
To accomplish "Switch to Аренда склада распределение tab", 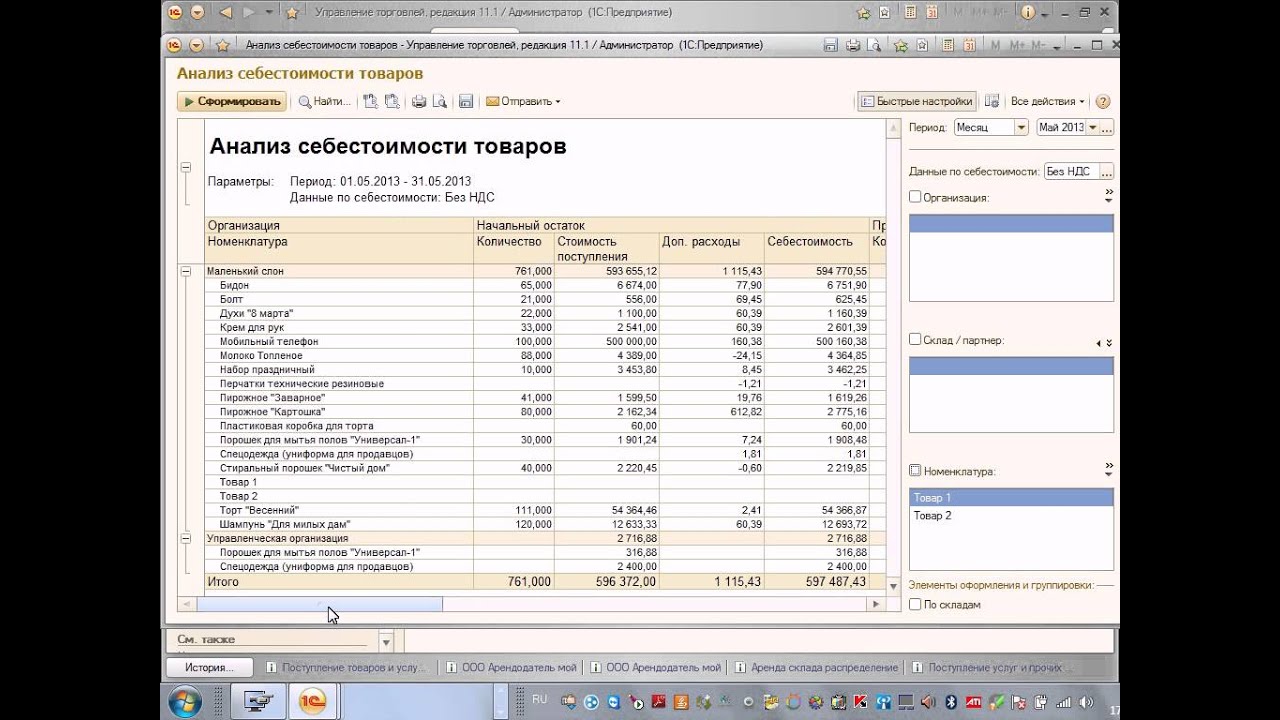I will coord(817,668).
